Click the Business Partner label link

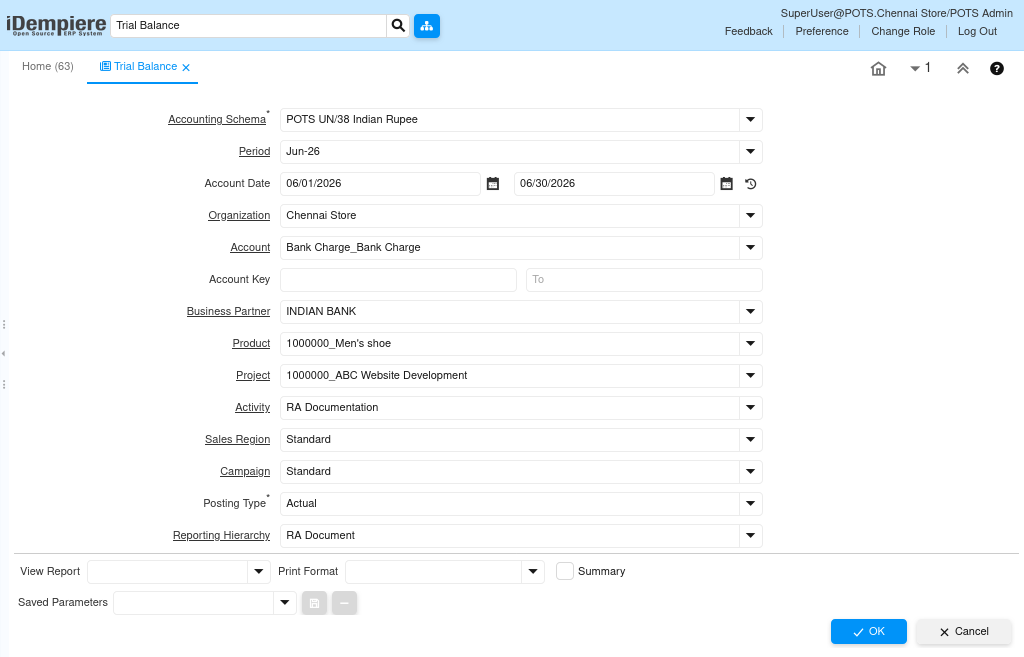[228, 312]
